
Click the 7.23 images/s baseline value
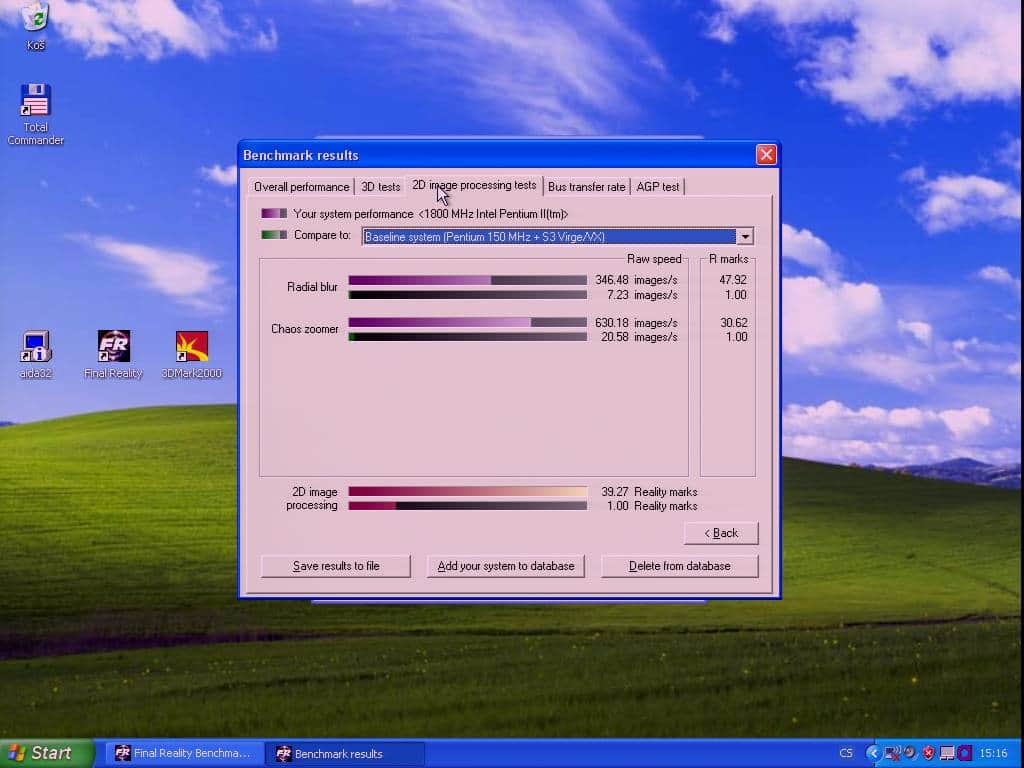pyautogui.click(x=642, y=295)
